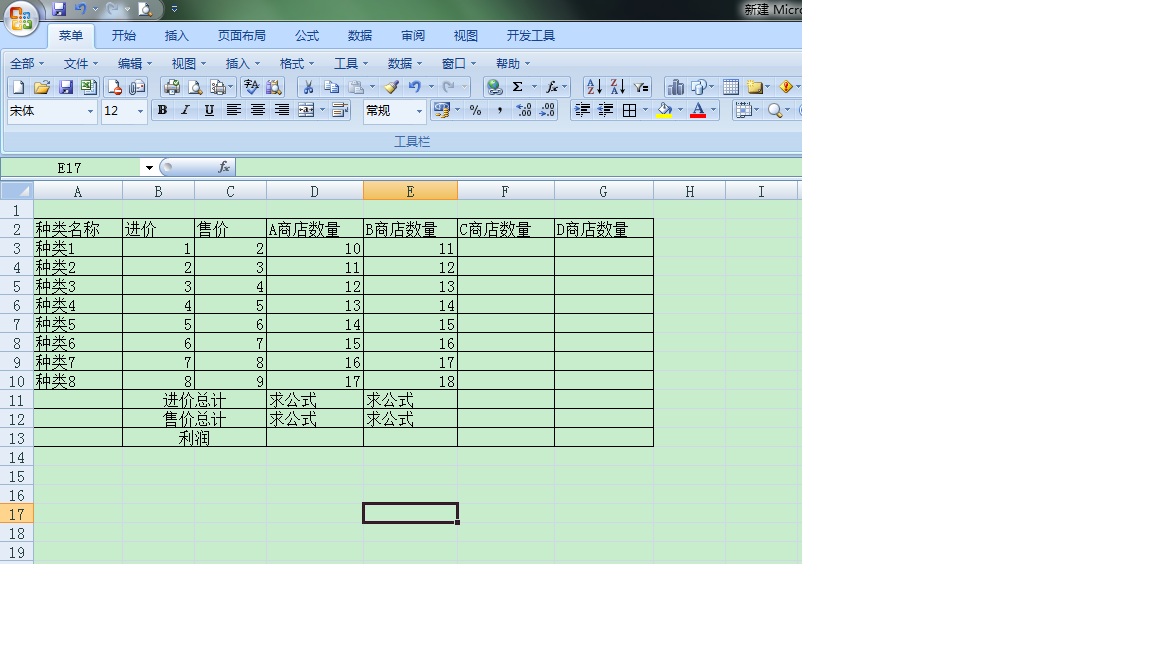Open the 格式 menu
This screenshot has width=1152, height=648.
coord(297,64)
